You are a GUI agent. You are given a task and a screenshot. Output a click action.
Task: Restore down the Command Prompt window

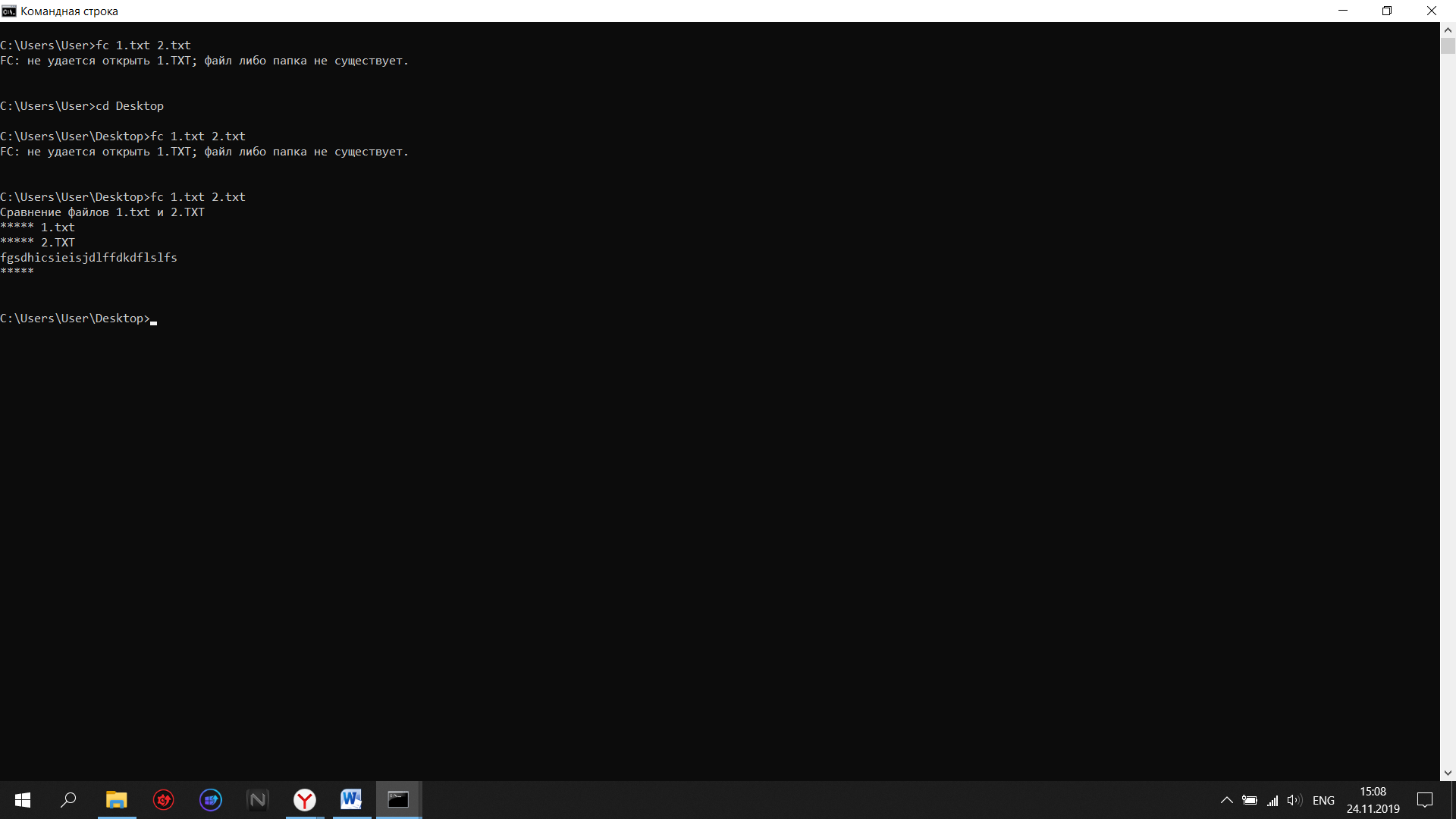pos(1387,11)
